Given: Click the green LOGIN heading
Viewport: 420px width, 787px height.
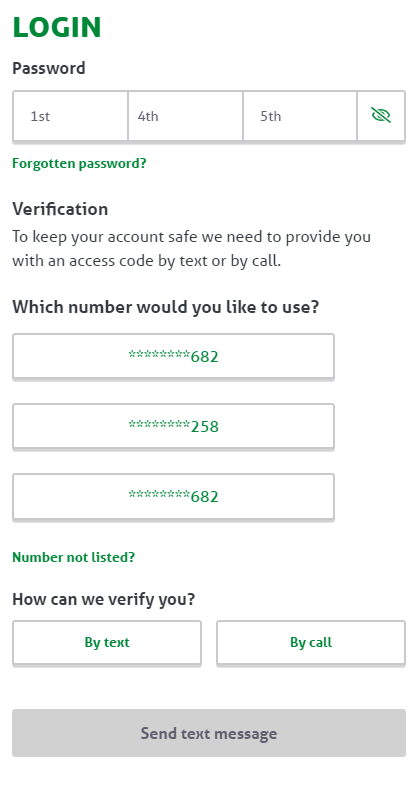Looking at the screenshot, I should click(57, 28).
